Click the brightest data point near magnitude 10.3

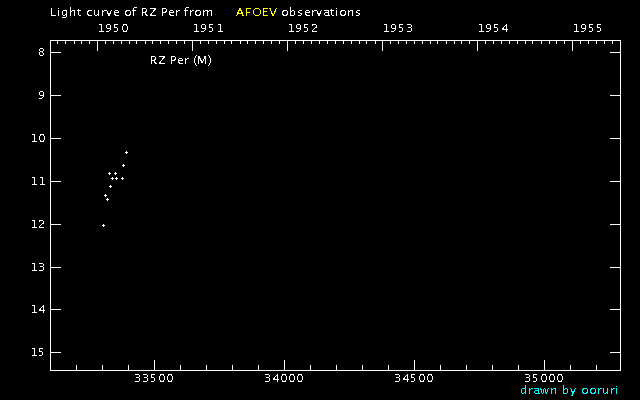(127, 153)
